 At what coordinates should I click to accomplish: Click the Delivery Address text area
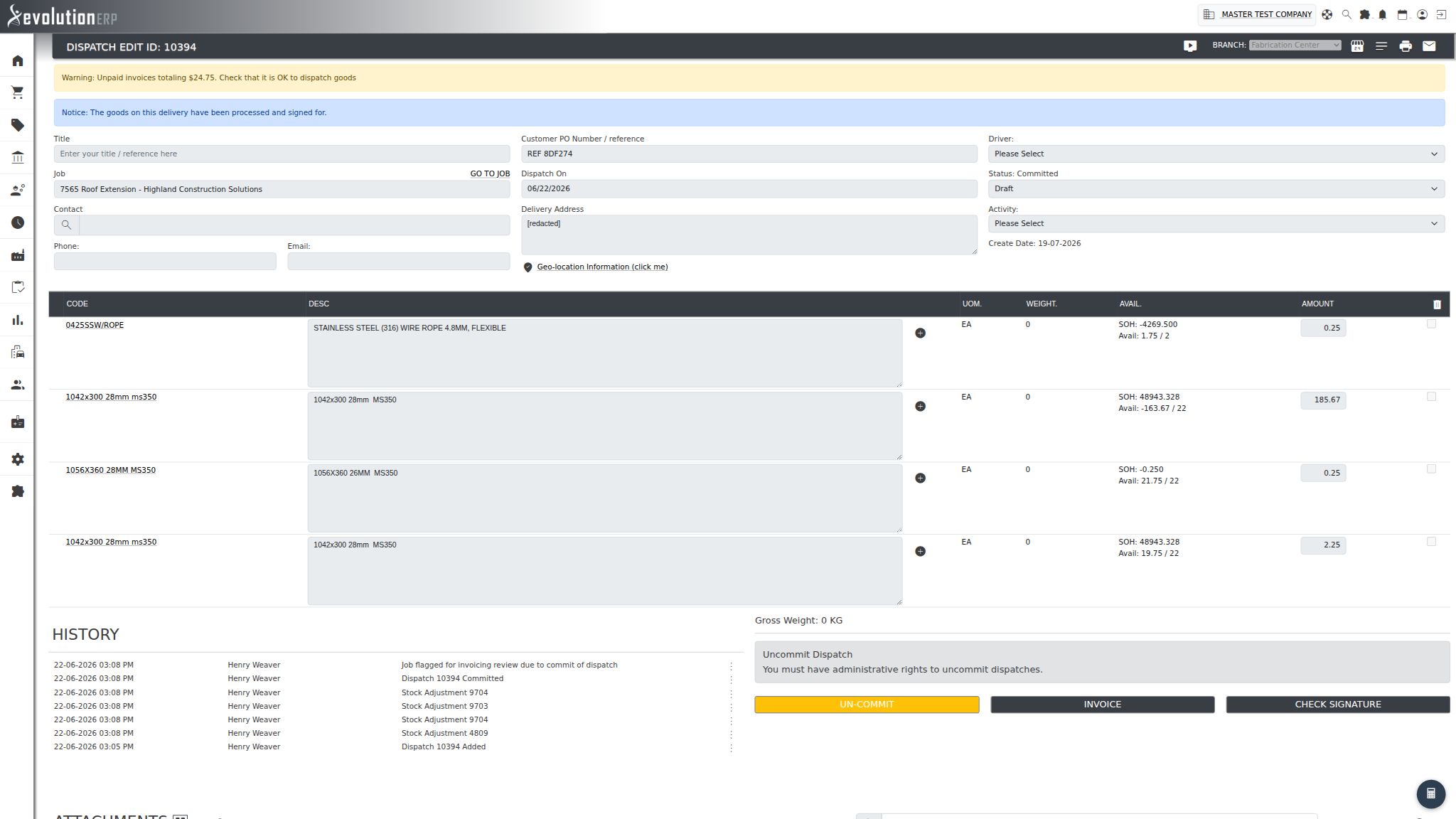[749, 235]
